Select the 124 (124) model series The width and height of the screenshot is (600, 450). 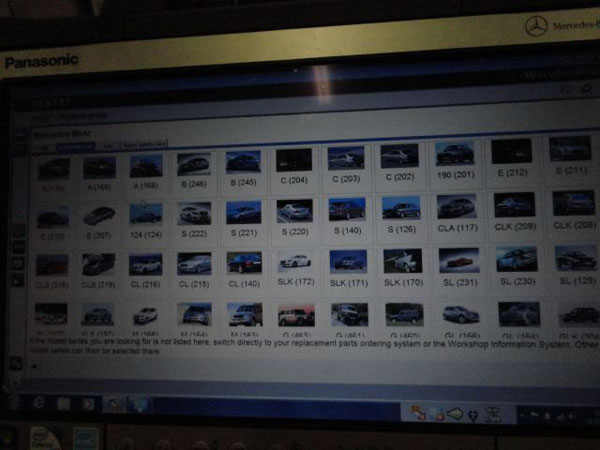(x=146, y=222)
